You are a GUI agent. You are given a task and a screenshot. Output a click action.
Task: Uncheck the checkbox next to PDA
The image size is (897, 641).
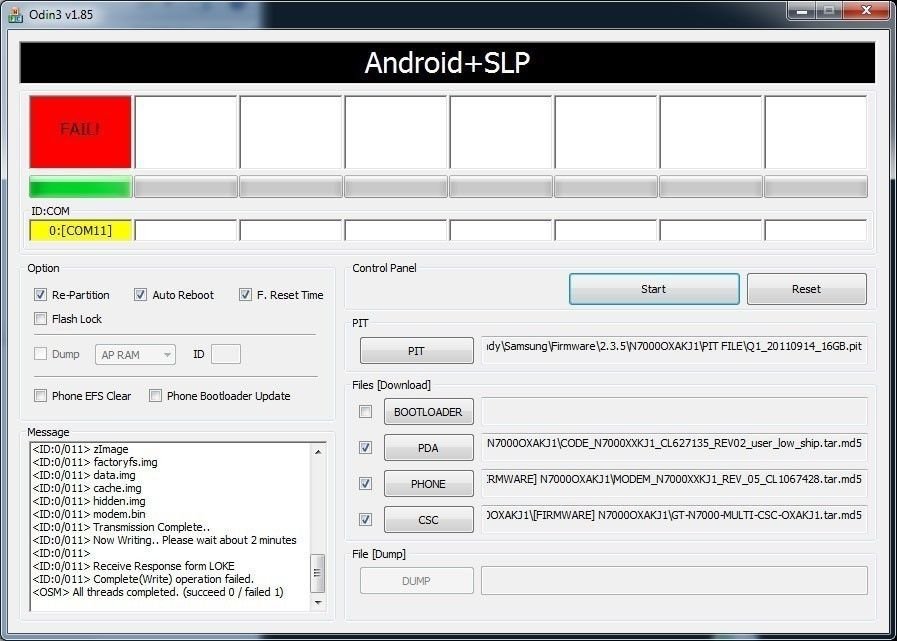coord(365,448)
